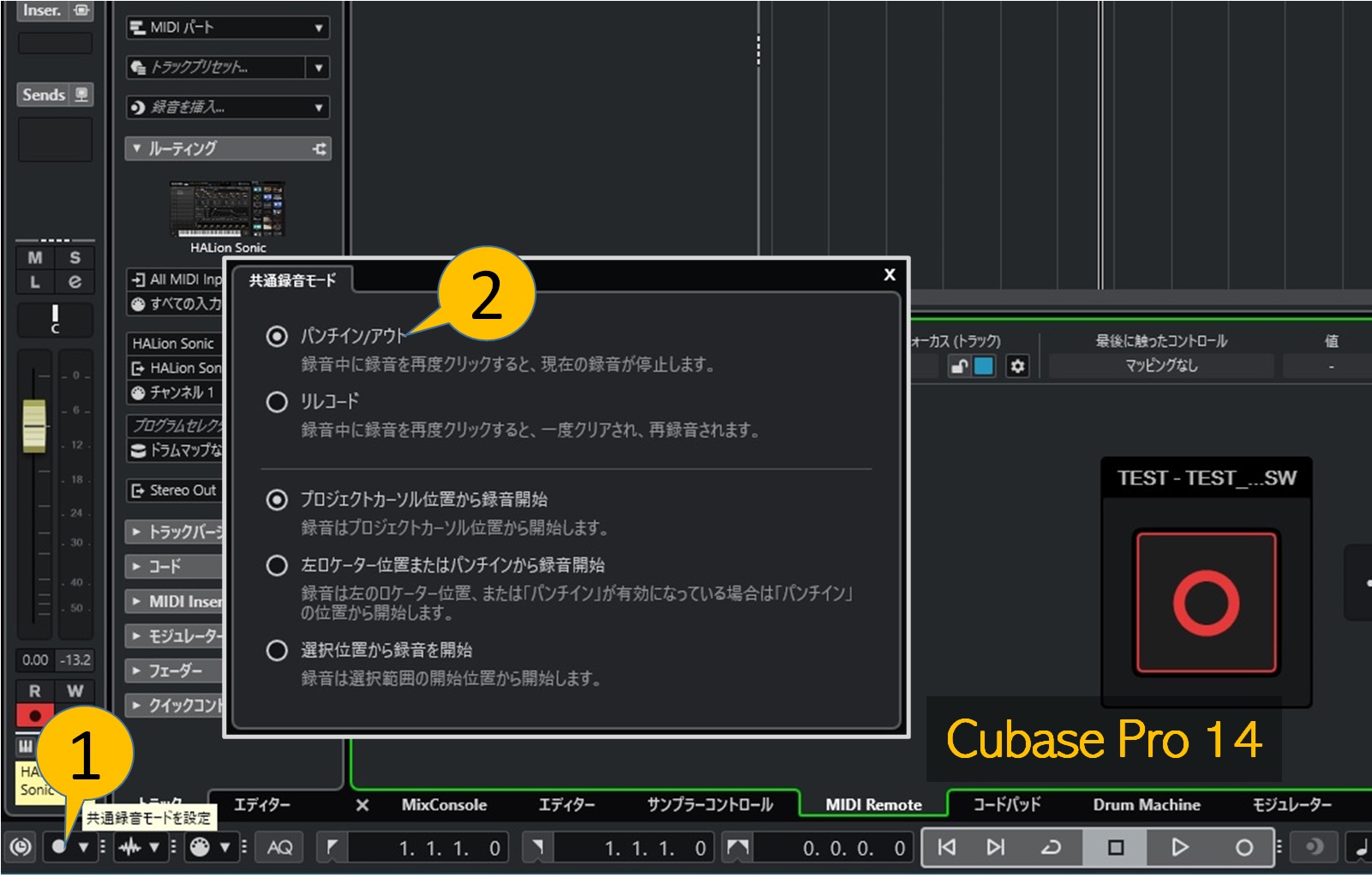
Task: Open dropdown arrow beside common record mode
Action: coord(84,847)
